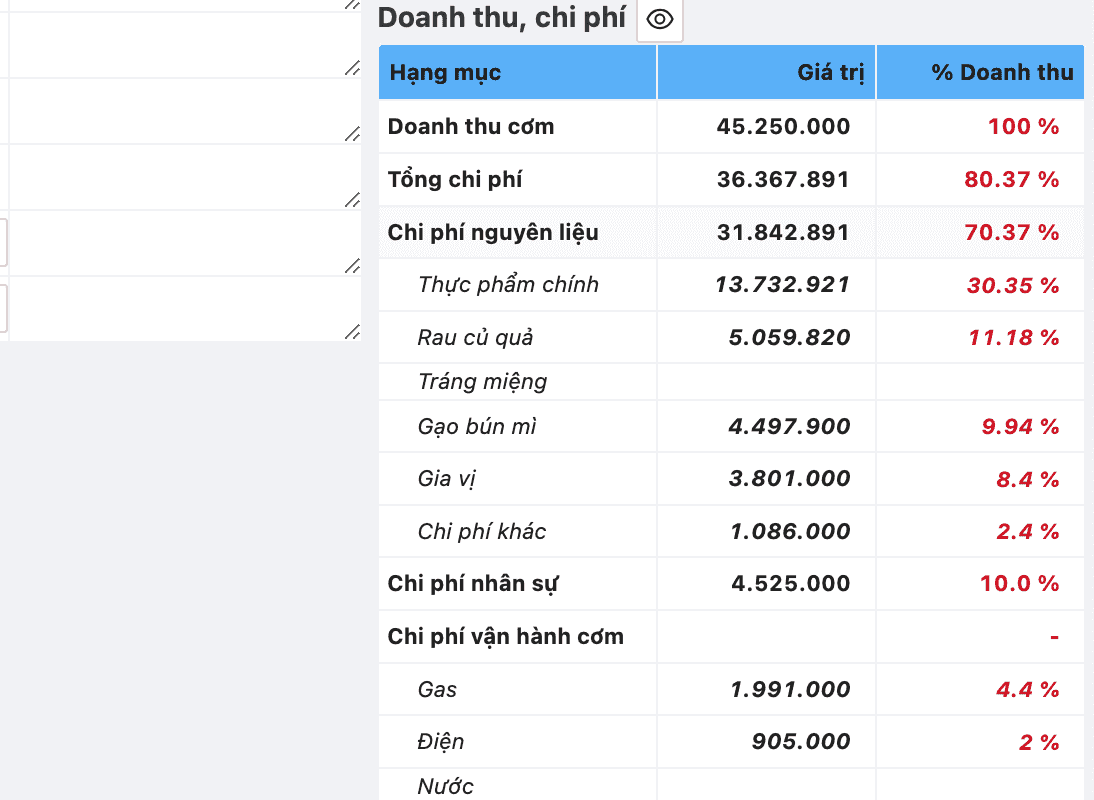Select the empty 'Nước' expense row
The image size is (1094, 800).
pyautogui.click(x=447, y=787)
